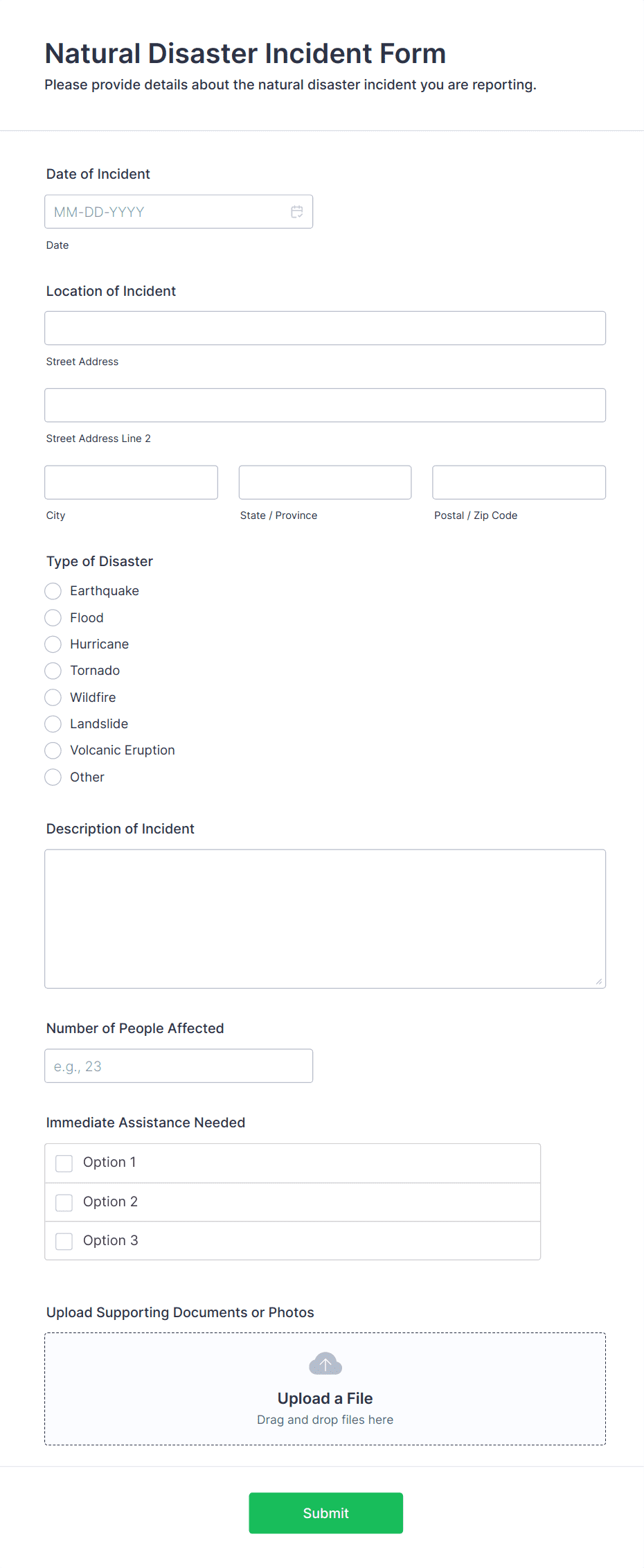Click the Number of People Affected field

pyautogui.click(x=178, y=1066)
